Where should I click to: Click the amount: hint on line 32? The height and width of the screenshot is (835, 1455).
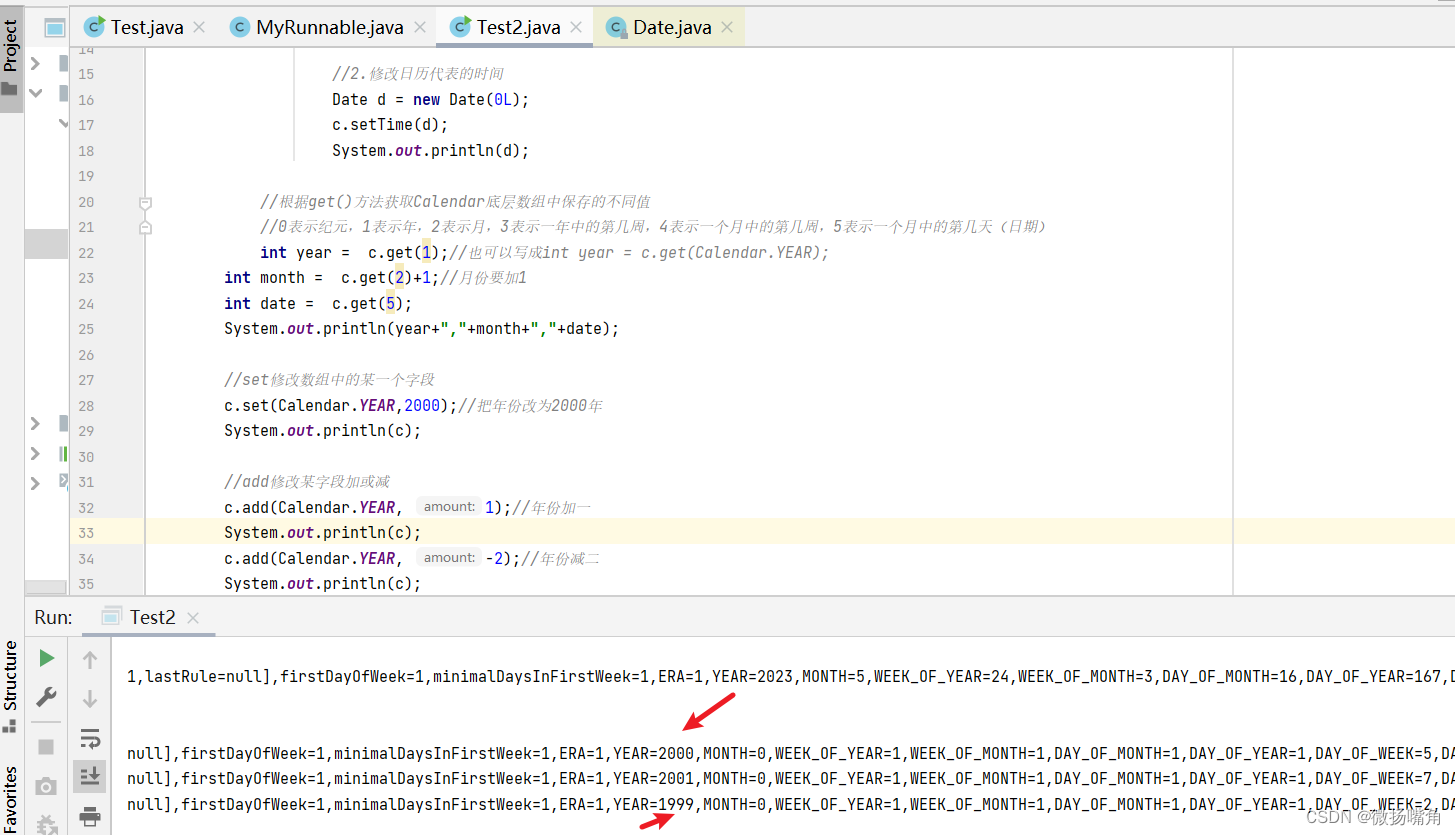click(x=448, y=507)
